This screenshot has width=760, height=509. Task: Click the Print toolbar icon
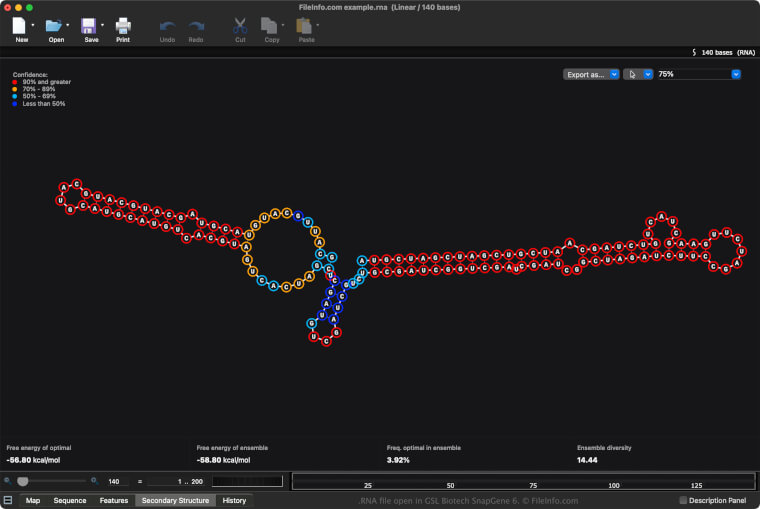tap(123, 25)
